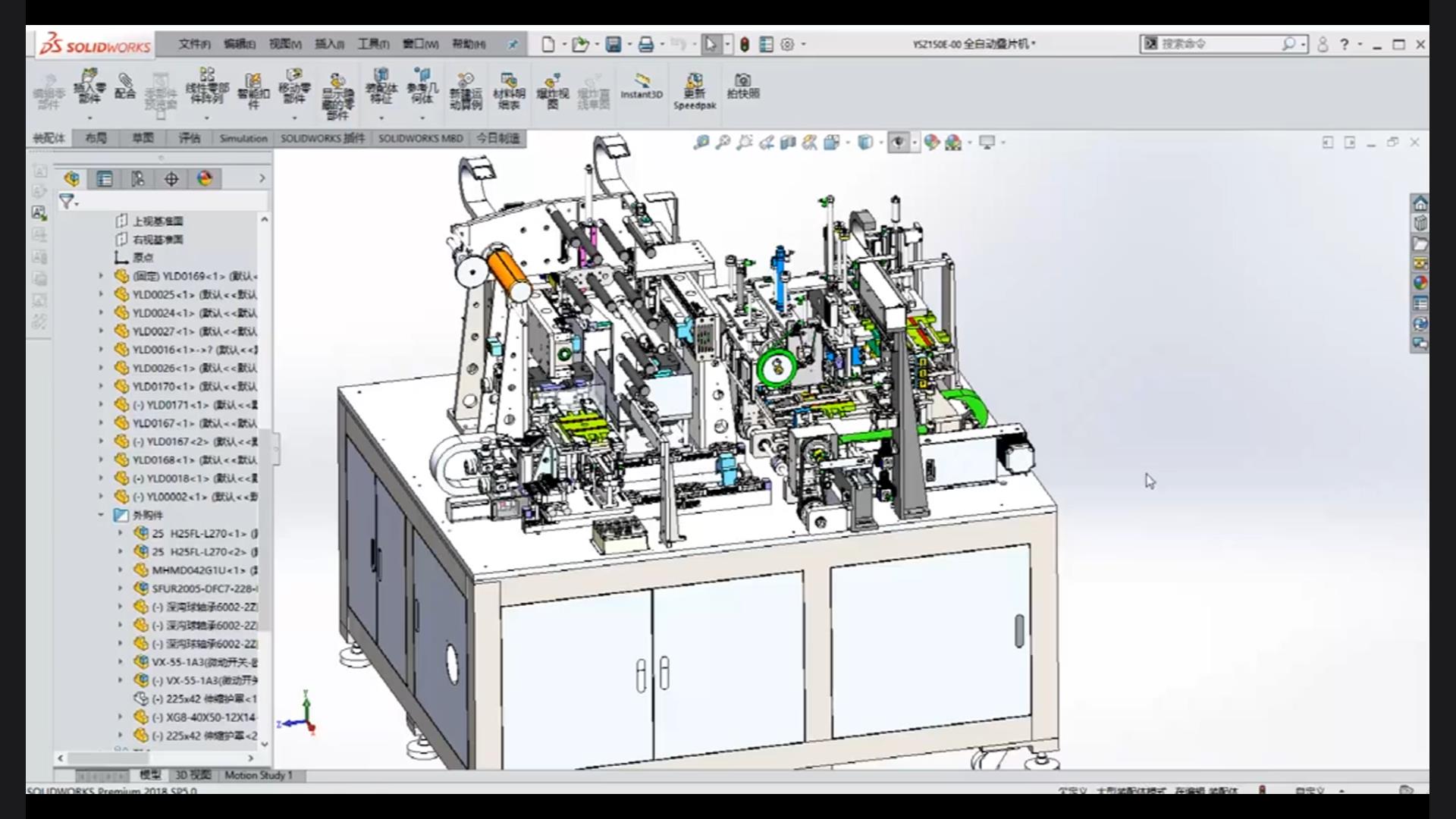1456x819 pixels.
Task: Click the Print icon
Action: tap(646, 45)
